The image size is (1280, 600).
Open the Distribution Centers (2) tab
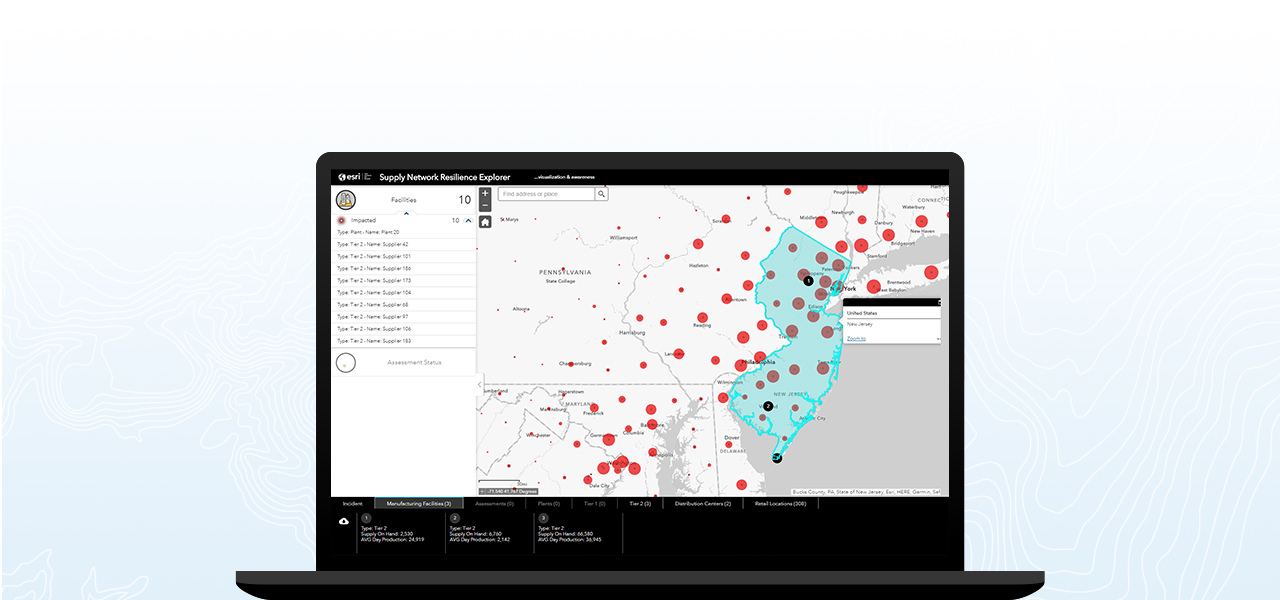click(x=702, y=504)
